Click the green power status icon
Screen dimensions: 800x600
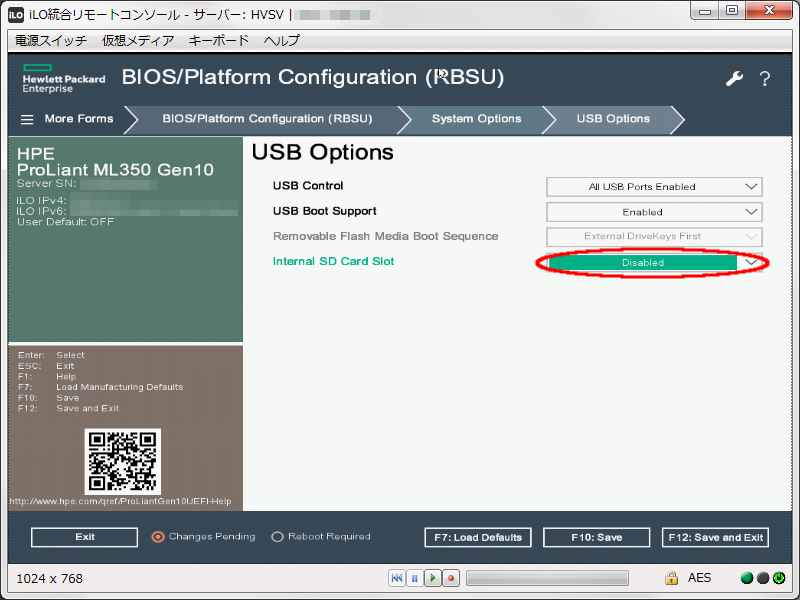point(779,578)
